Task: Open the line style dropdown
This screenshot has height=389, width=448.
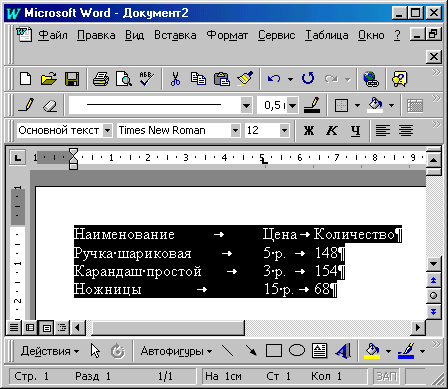Action: [x=246, y=106]
